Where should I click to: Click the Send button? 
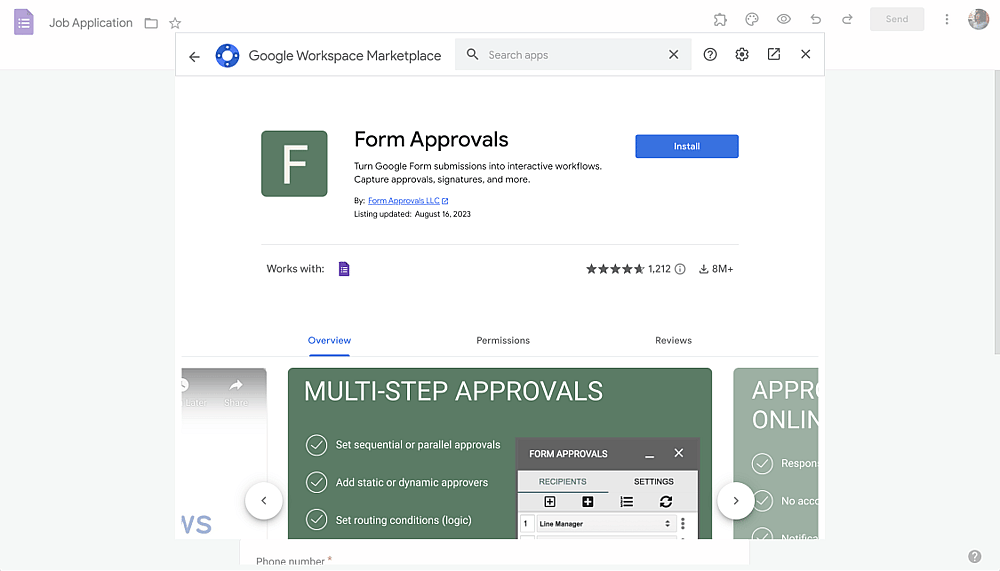(897, 19)
